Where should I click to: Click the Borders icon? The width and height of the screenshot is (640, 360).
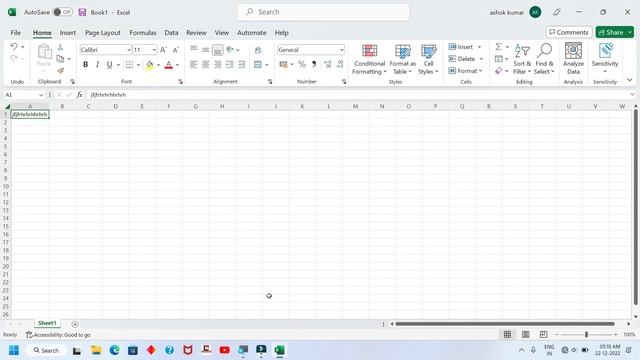129,64
